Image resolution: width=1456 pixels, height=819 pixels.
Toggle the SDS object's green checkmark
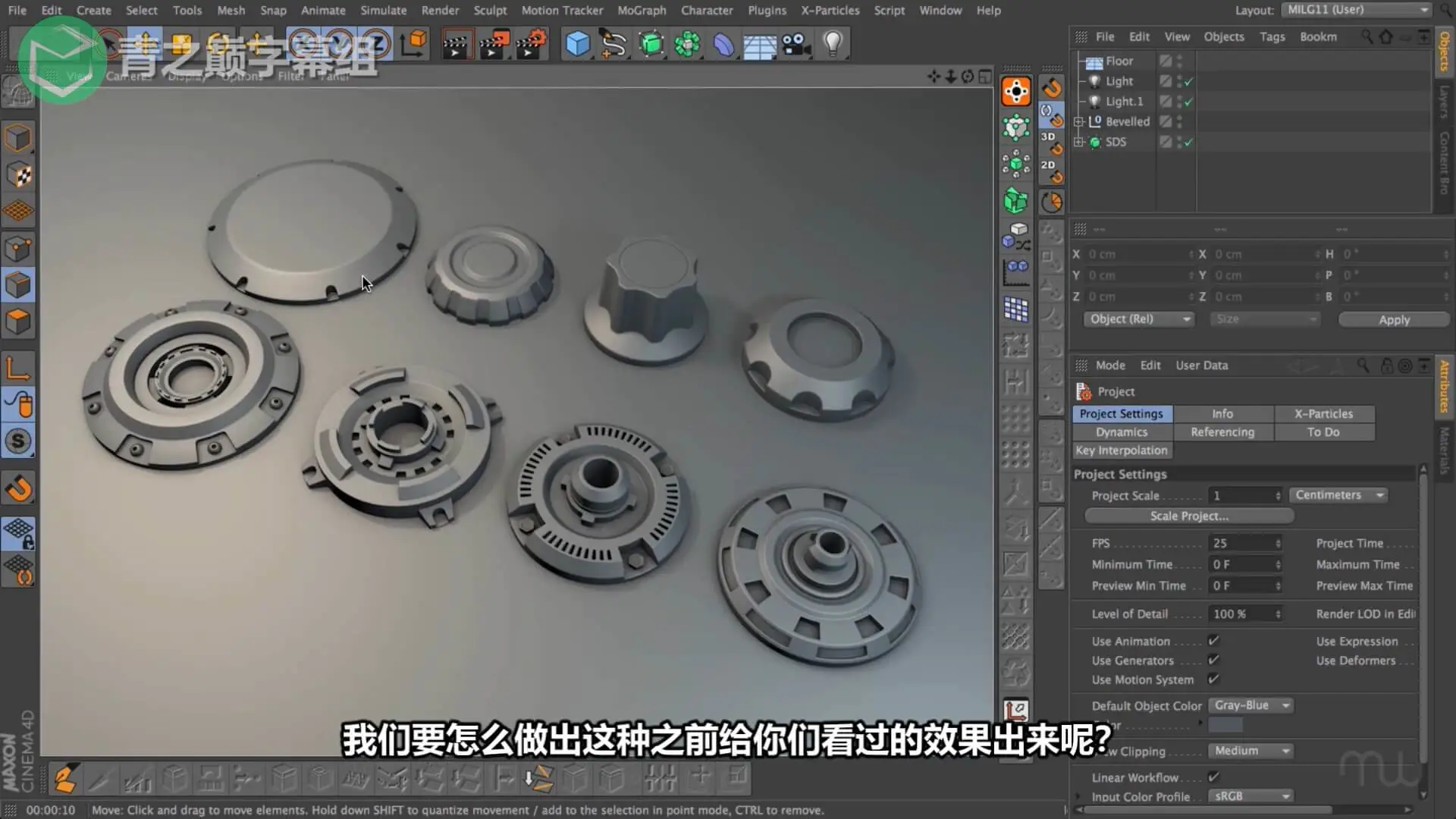pos(1189,143)
